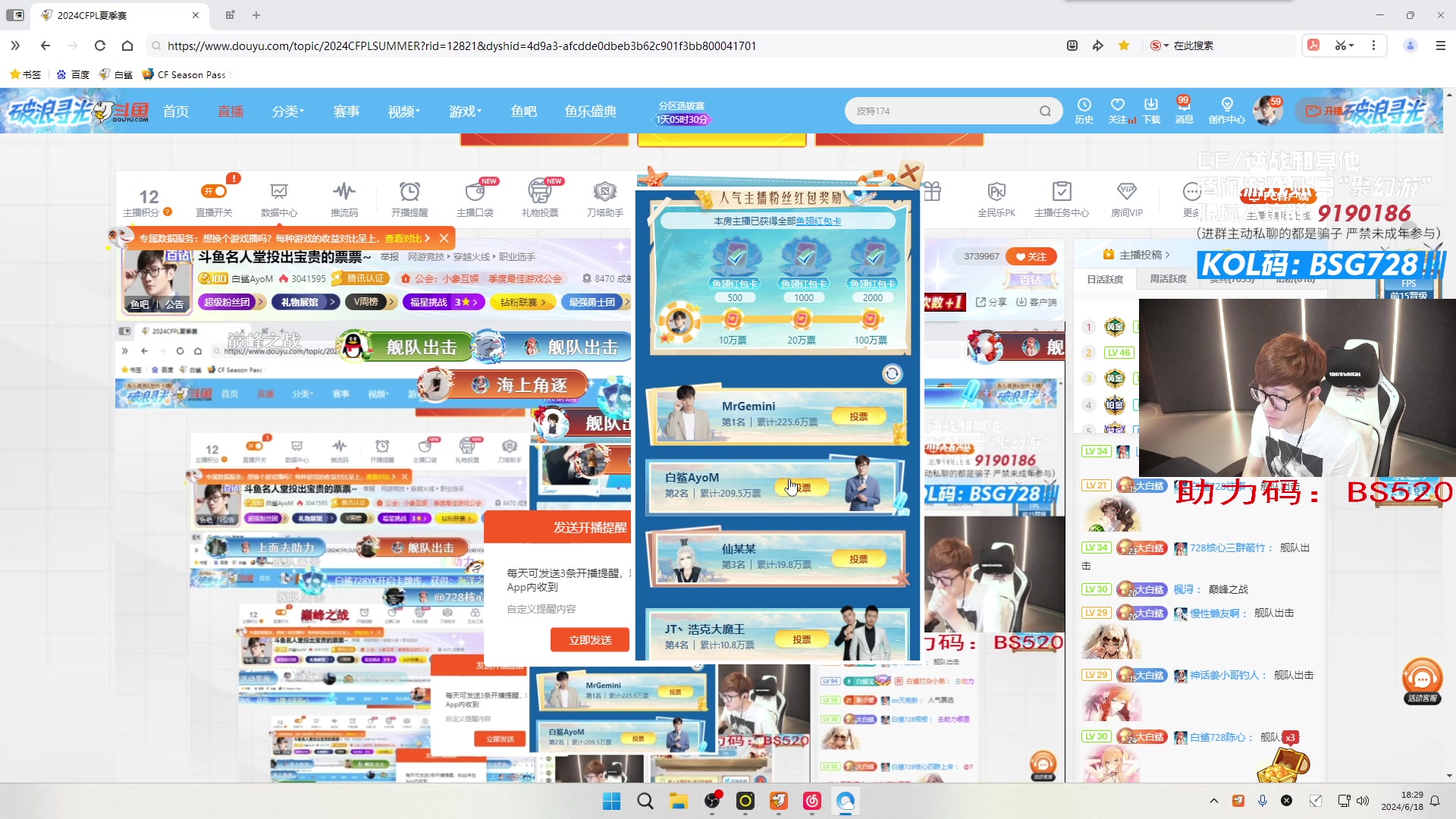Click the 活动客服 support bubble
This screenshot has height=819, width=1456.
pos(1422,681)
